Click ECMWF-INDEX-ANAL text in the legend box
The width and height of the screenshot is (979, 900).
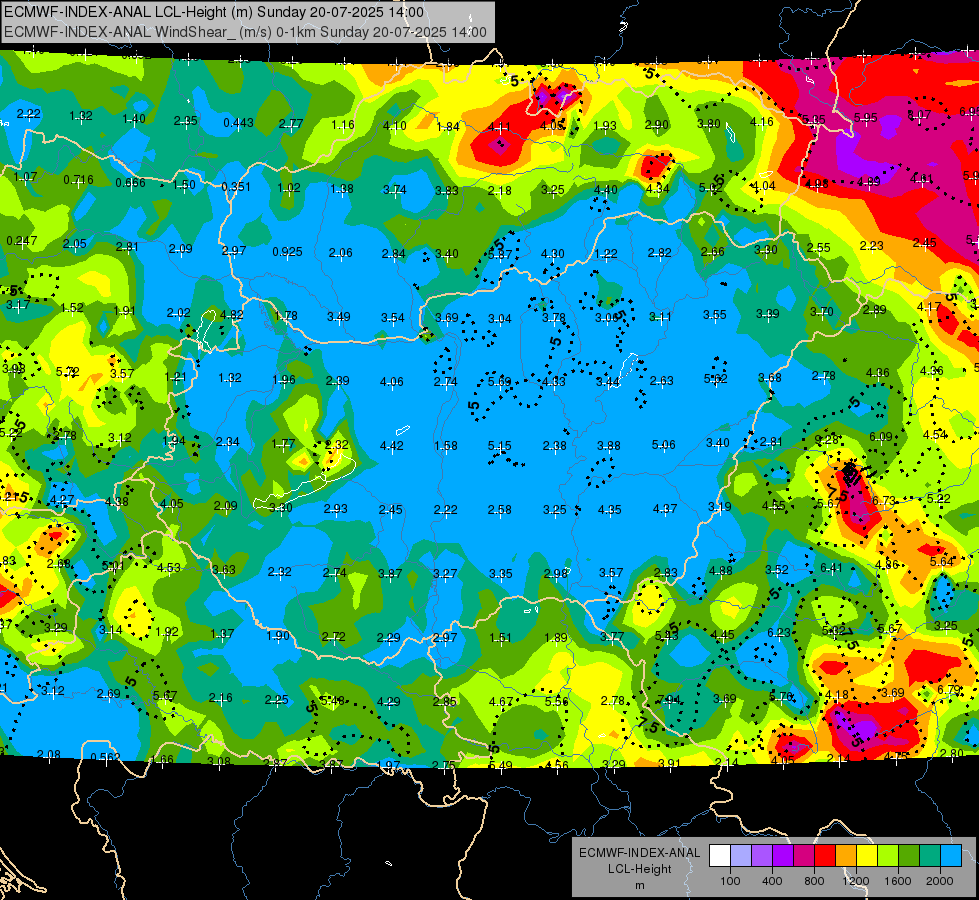click(639, 853)
